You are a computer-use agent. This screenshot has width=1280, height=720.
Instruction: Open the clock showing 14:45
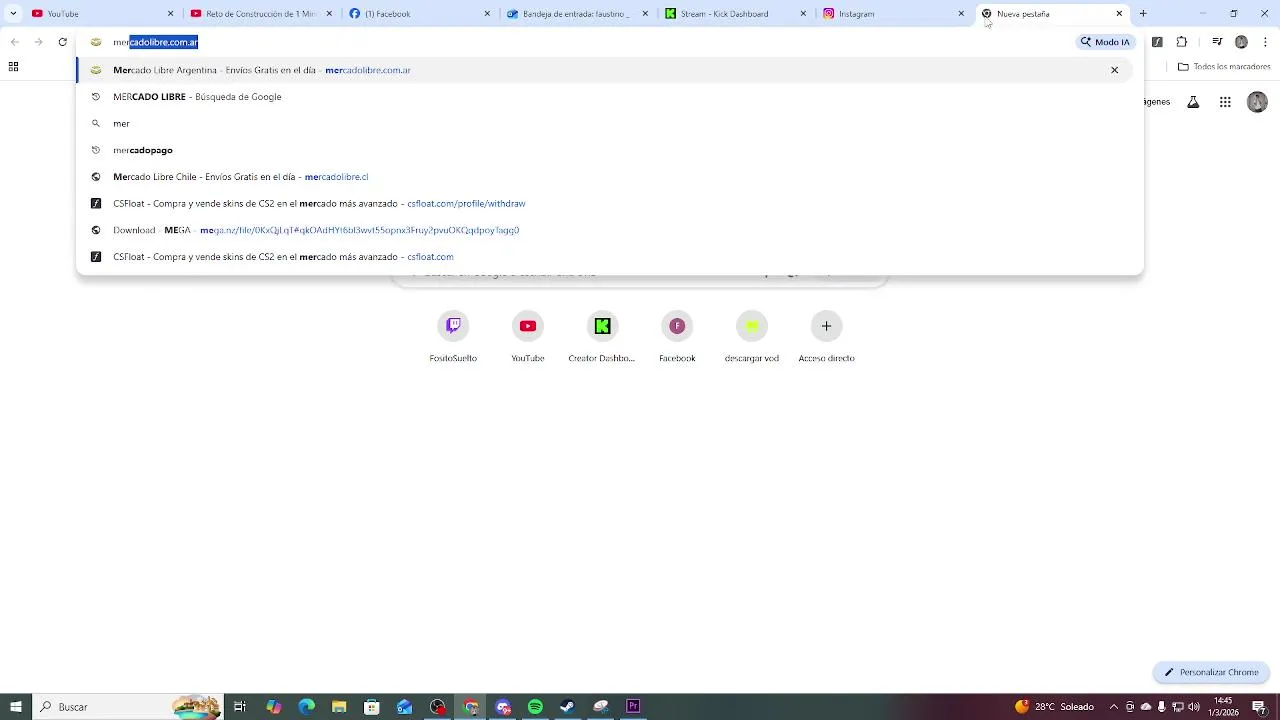click(1223, 706)
